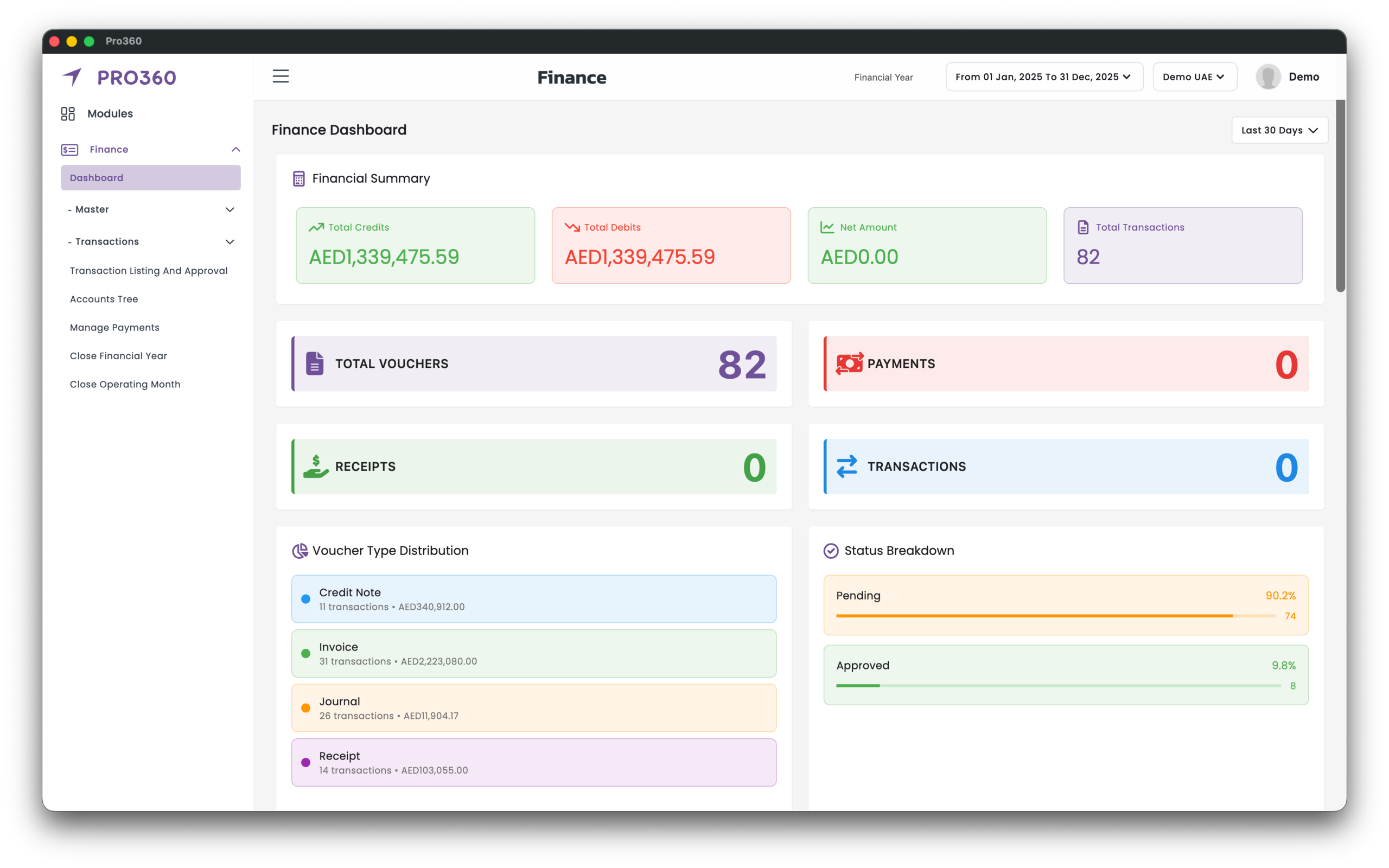Expand the Master submenu chevron
Screen dimensions: 1389x868
click(230, 209)
